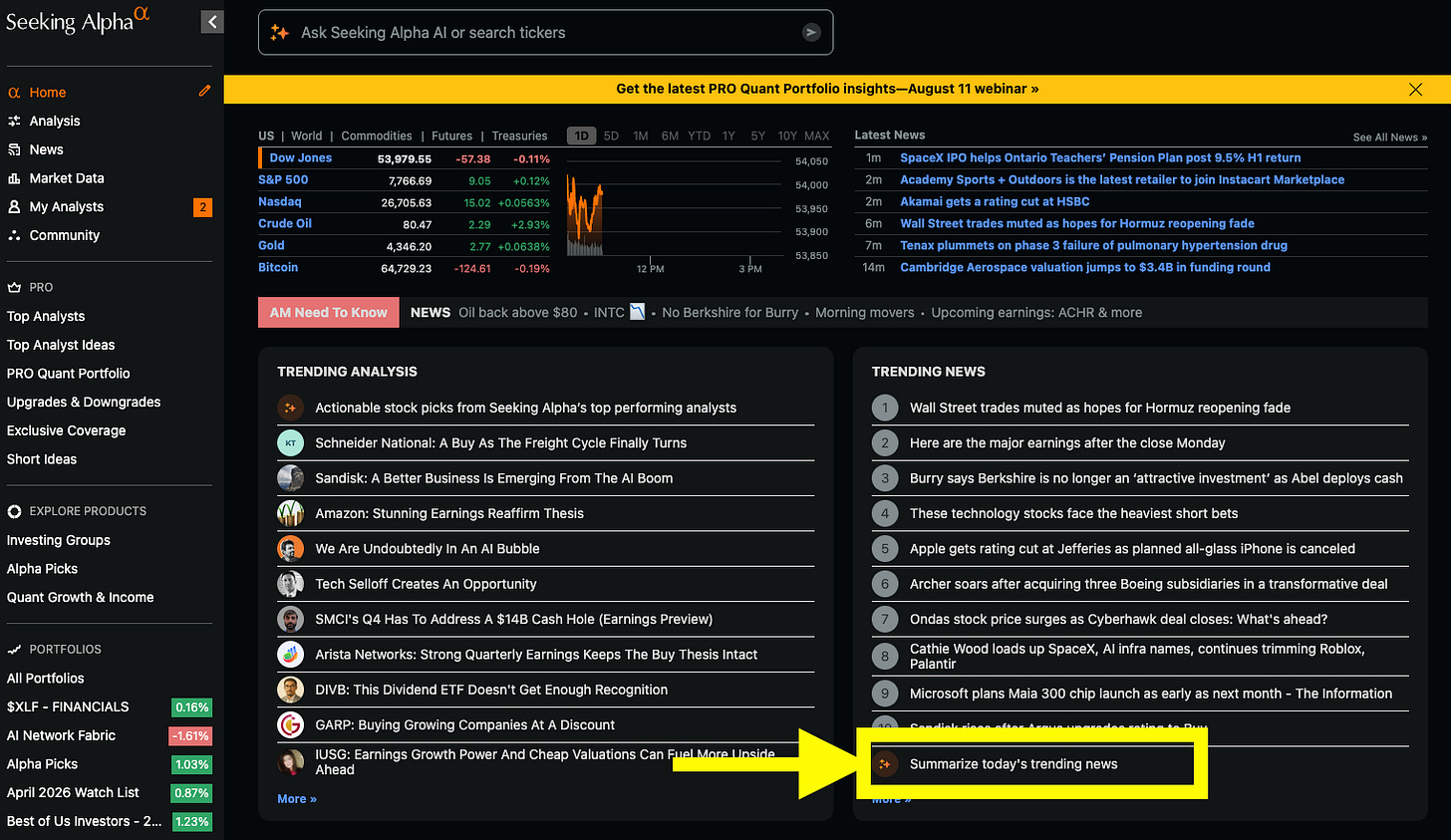Open SpaceX IPO helps Ontario Teachers' headline
This screenshot has width=1451, height=840.
pyautogui.click(x=1100, y=157)
